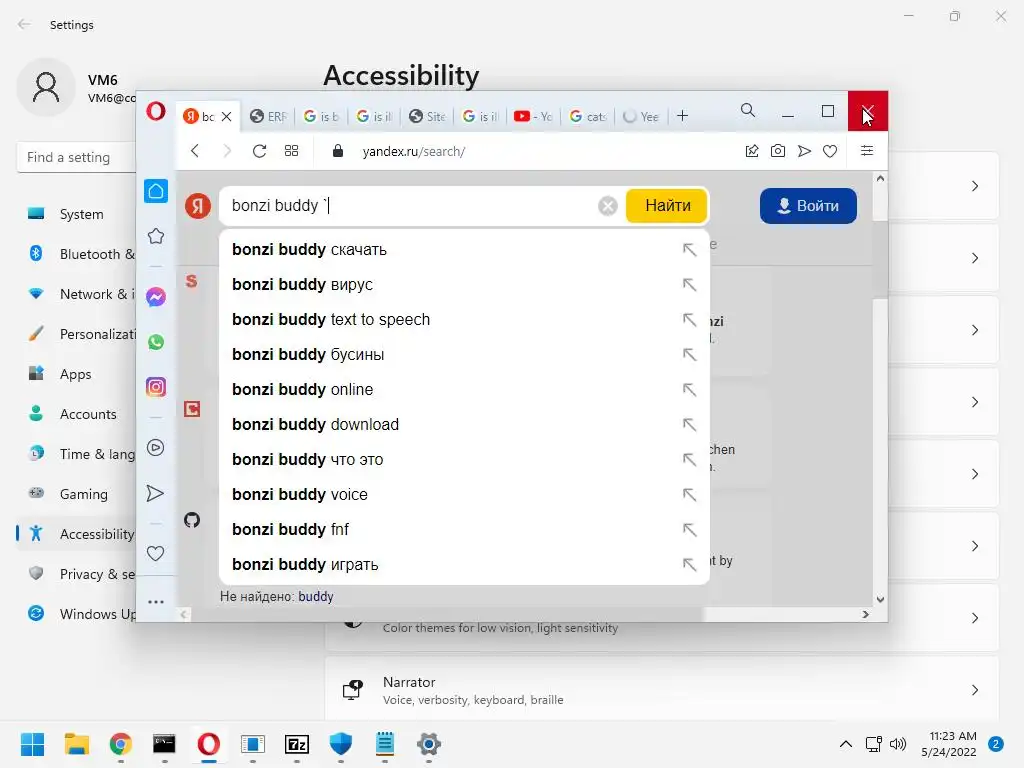The width and height of the screenshot is (1024, 768).
Task: Select suggestion 'bonzi buddy скачать'
Action: point(464,249)
